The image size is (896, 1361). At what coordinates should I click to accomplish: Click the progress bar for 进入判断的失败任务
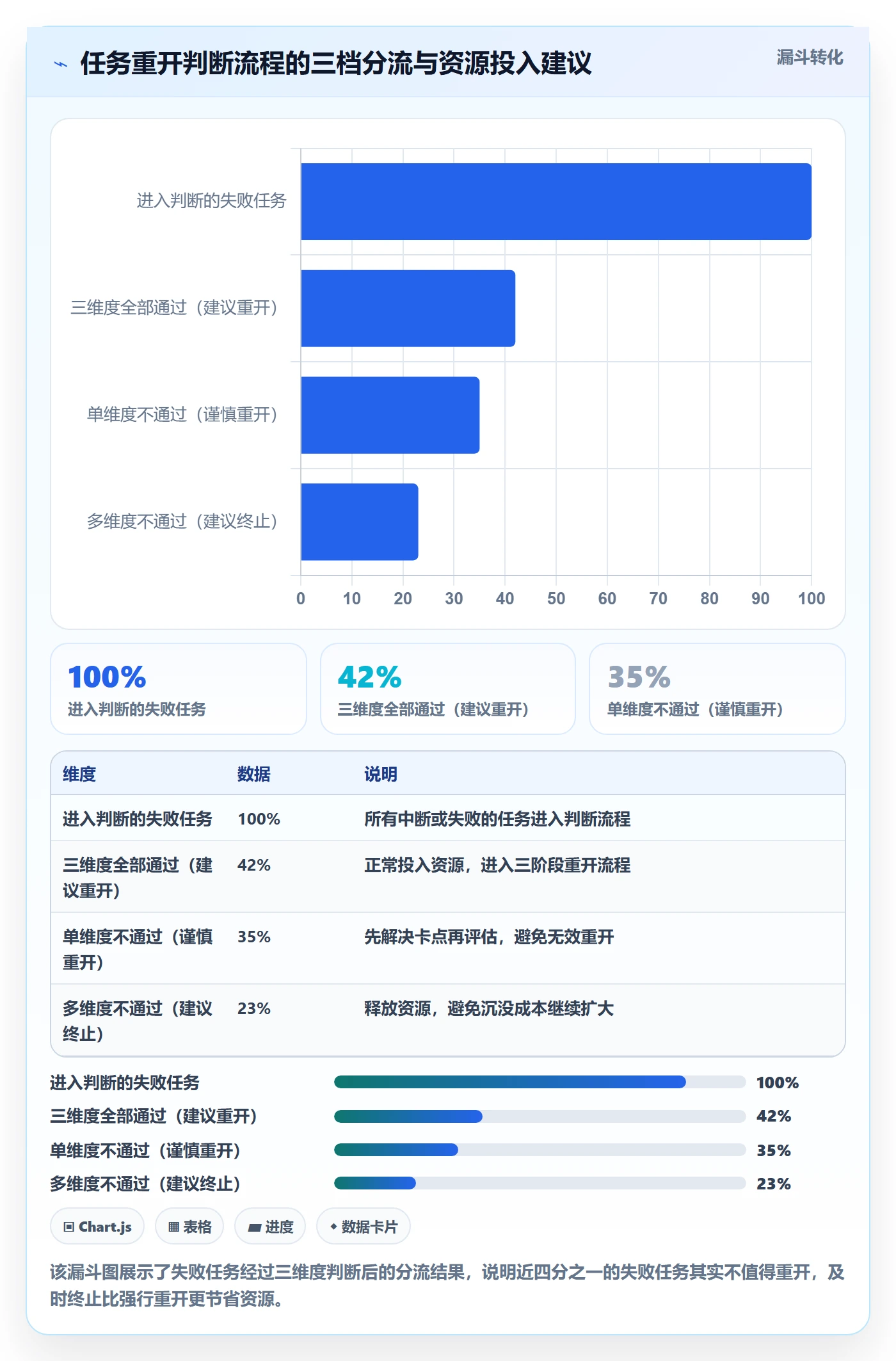(x=540, y=1082)
